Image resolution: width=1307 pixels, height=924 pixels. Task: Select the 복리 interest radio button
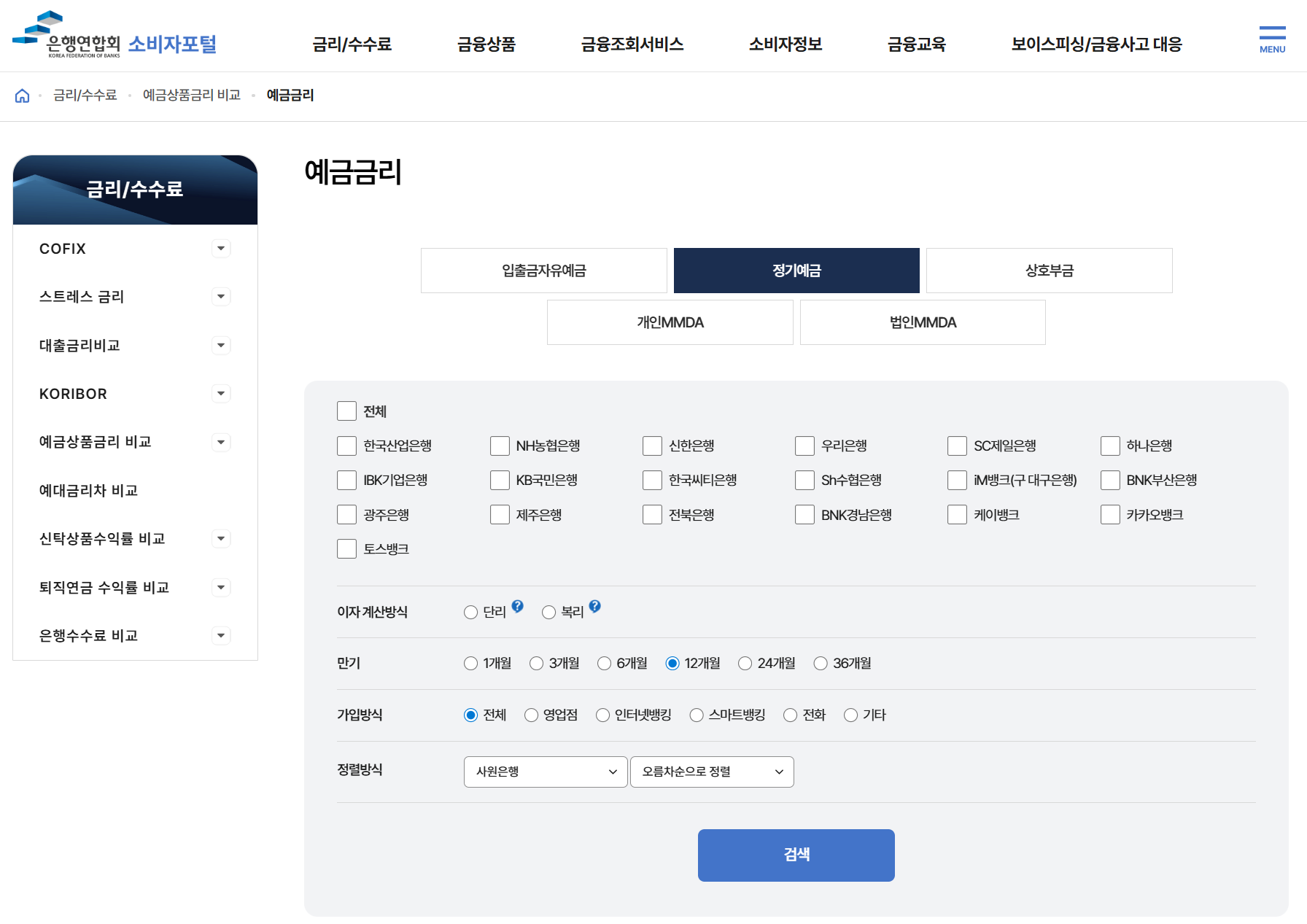(548, 613)
